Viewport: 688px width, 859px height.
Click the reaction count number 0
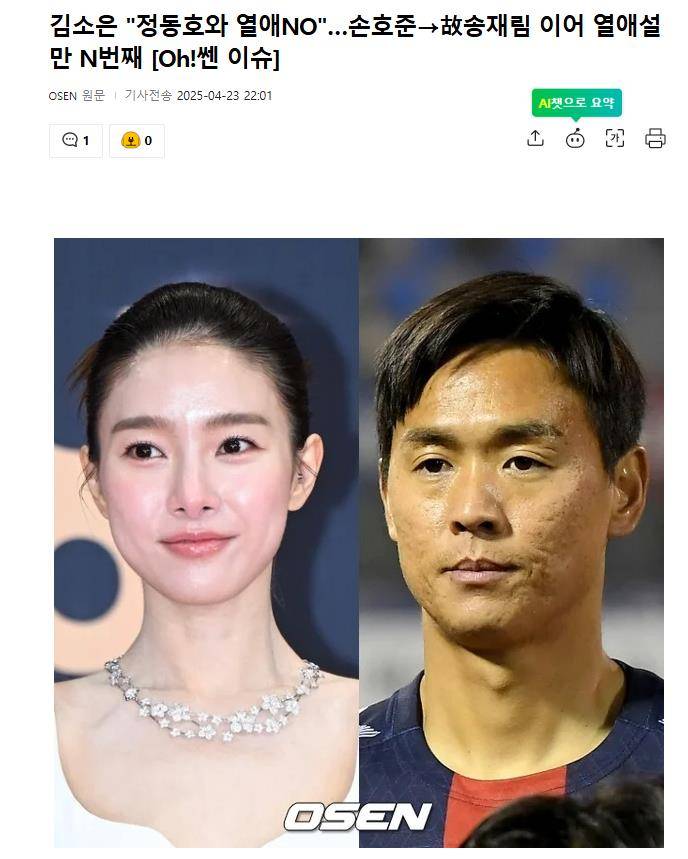point(148,141)
